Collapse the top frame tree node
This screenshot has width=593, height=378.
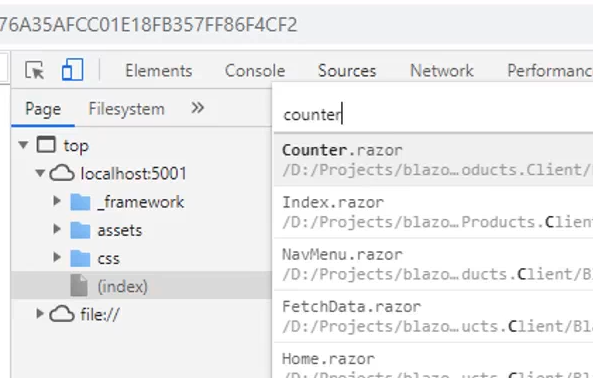tap(23, 145)
